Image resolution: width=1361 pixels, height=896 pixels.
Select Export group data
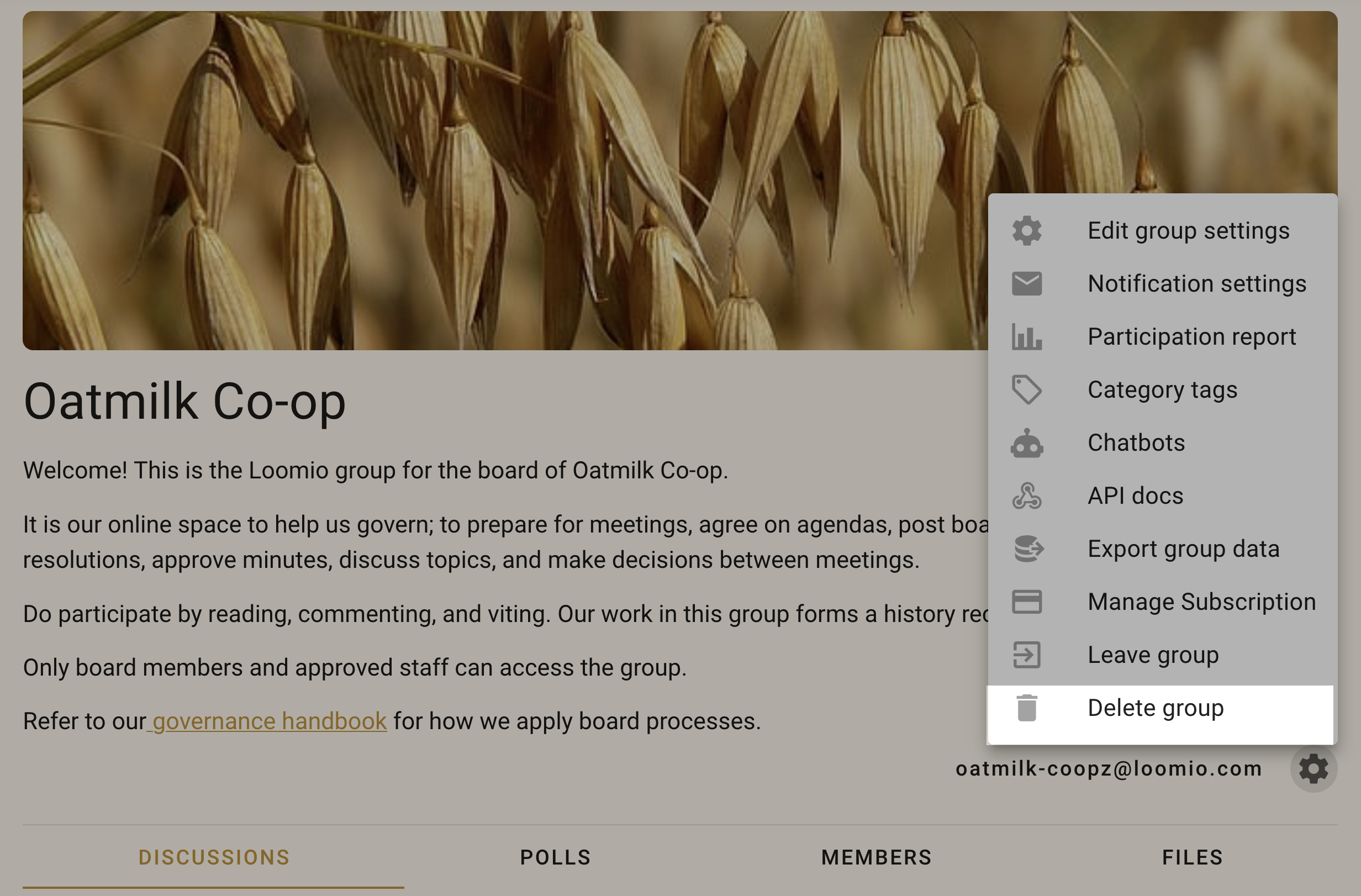click(1162, 549)
